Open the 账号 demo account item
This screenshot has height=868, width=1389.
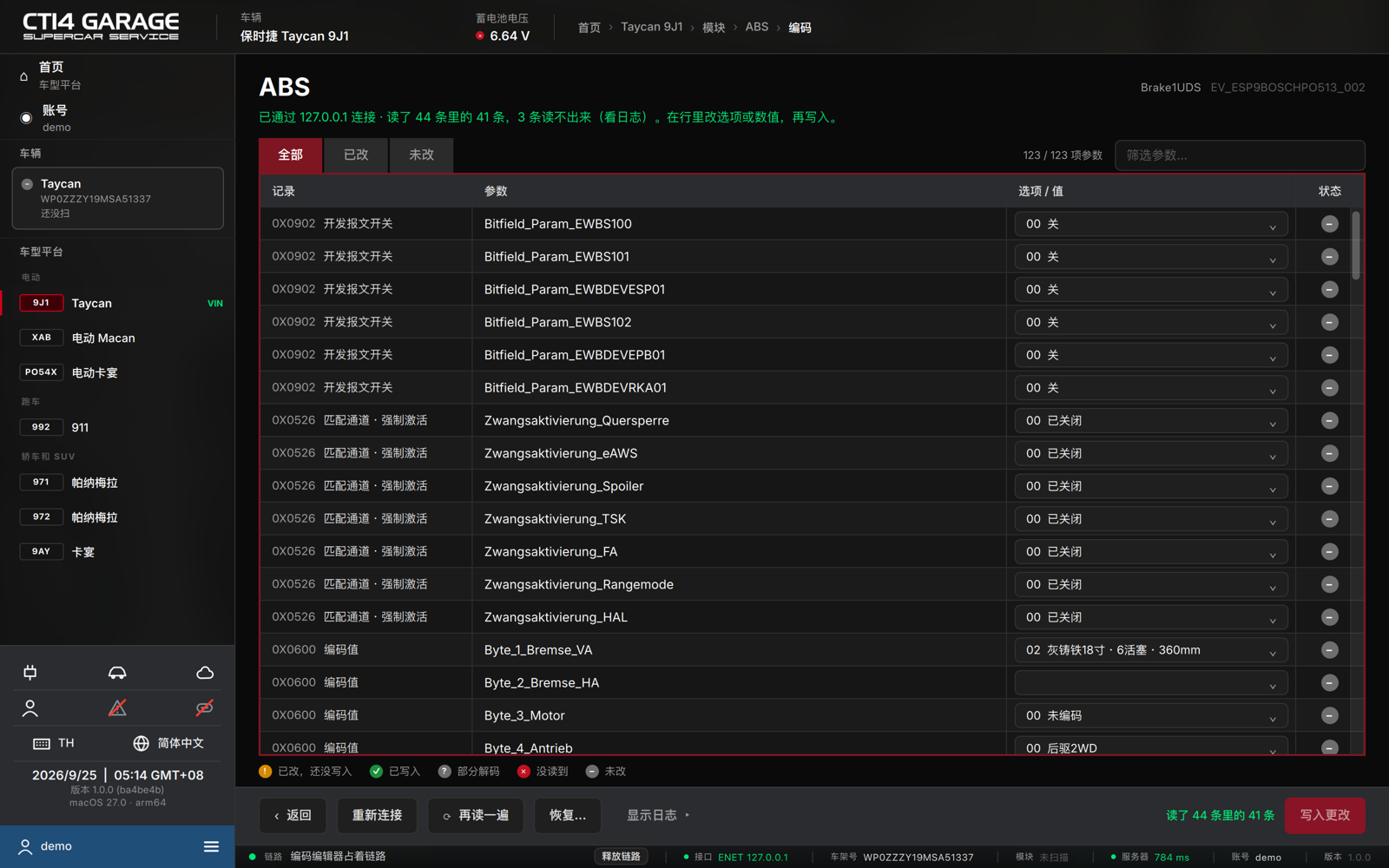117,118
